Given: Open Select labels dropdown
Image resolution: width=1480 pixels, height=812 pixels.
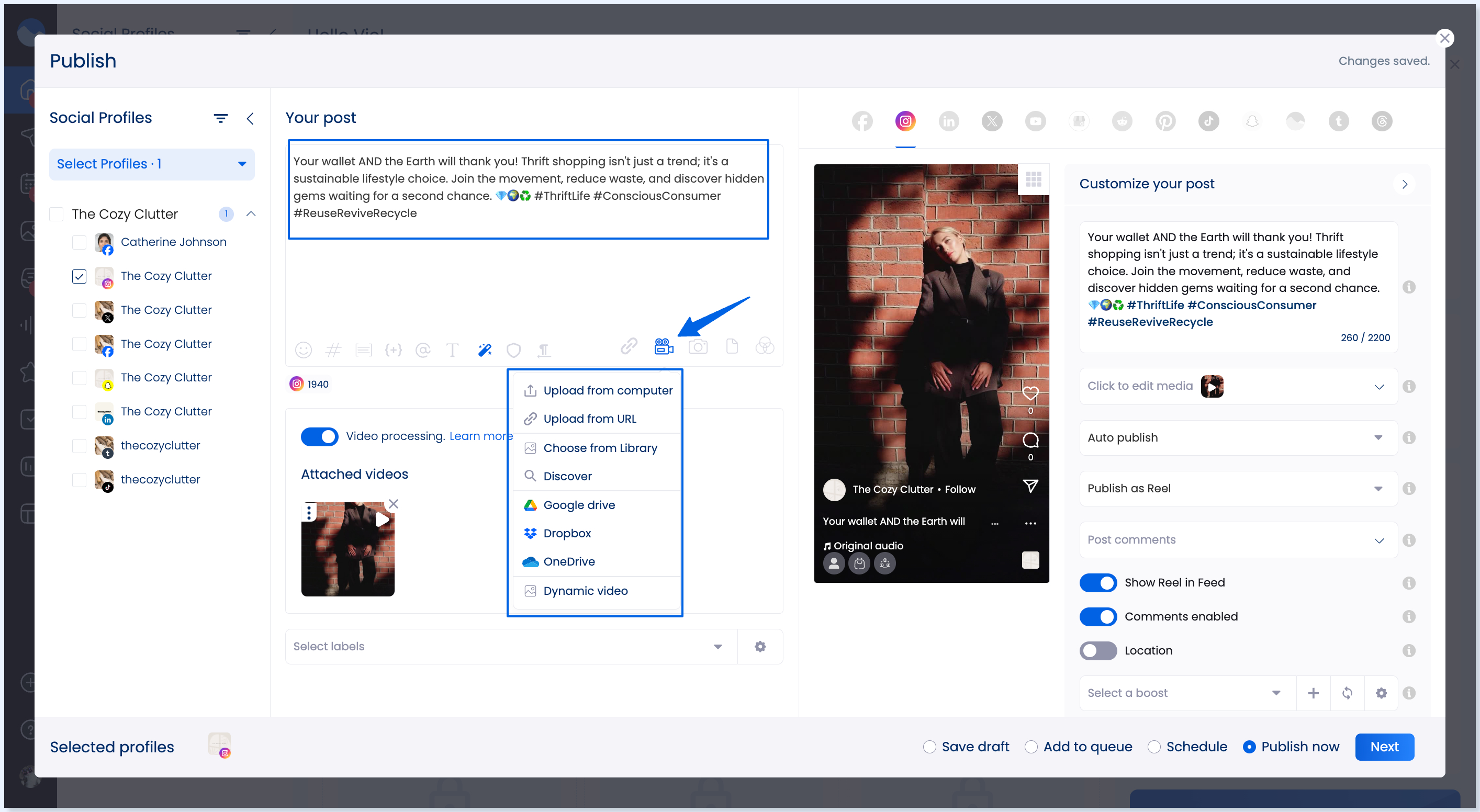Looking at the screenshot, I should (511, 646).
